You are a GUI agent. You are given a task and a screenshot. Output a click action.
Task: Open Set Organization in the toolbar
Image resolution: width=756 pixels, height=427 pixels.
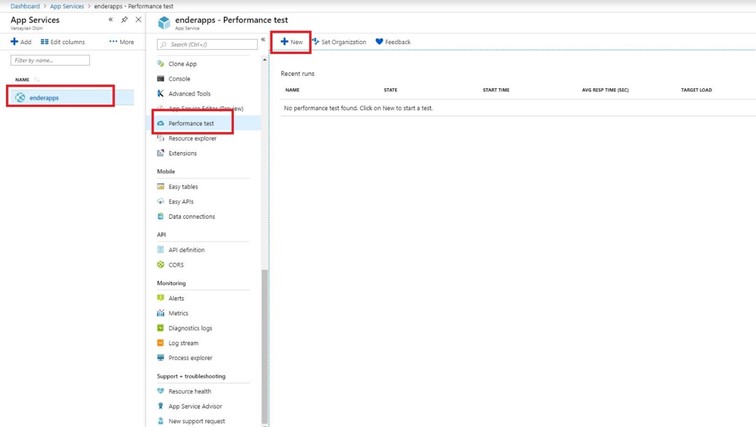[339, 42]
